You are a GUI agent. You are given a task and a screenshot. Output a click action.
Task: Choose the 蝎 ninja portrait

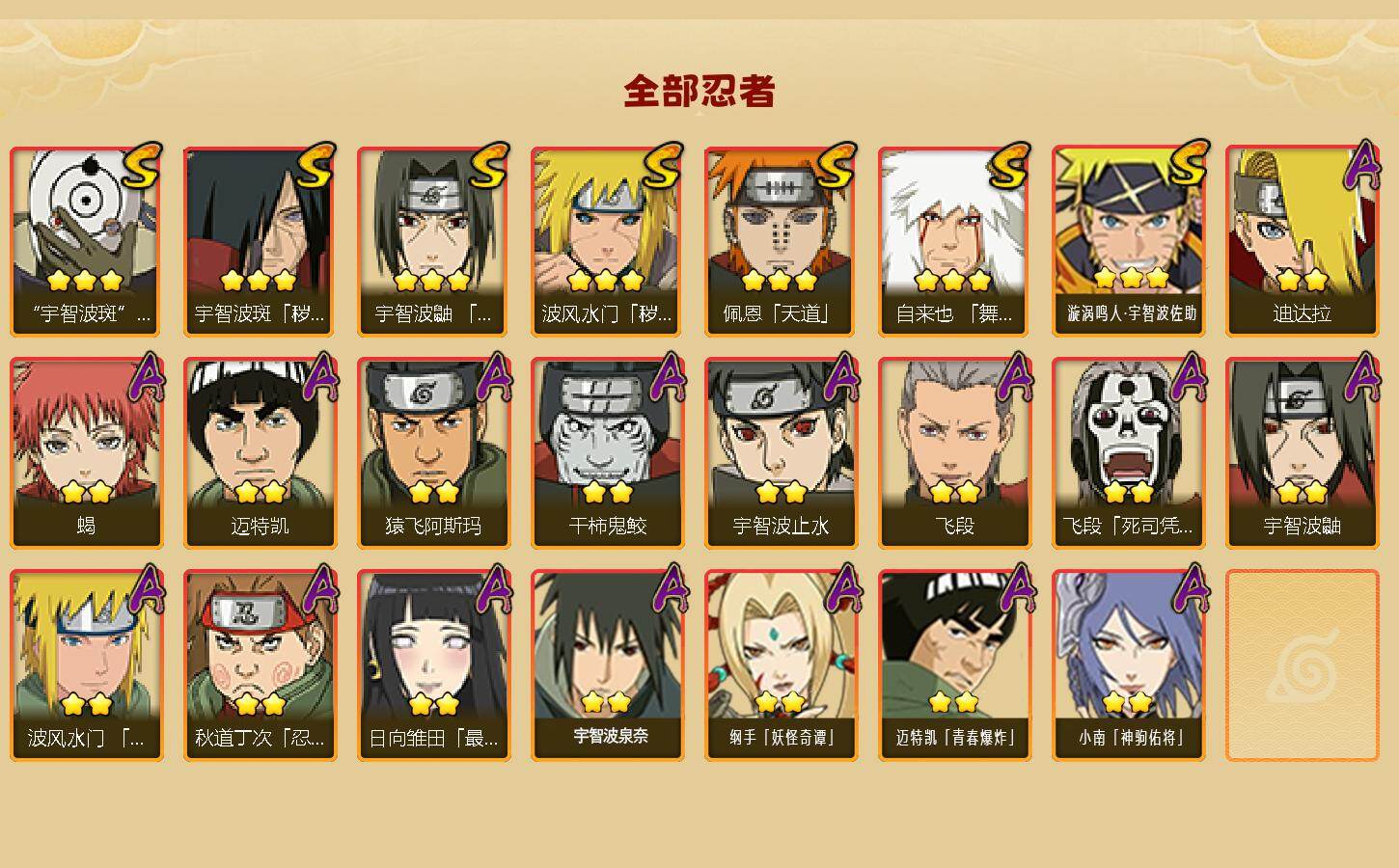(x=87, y=453)
